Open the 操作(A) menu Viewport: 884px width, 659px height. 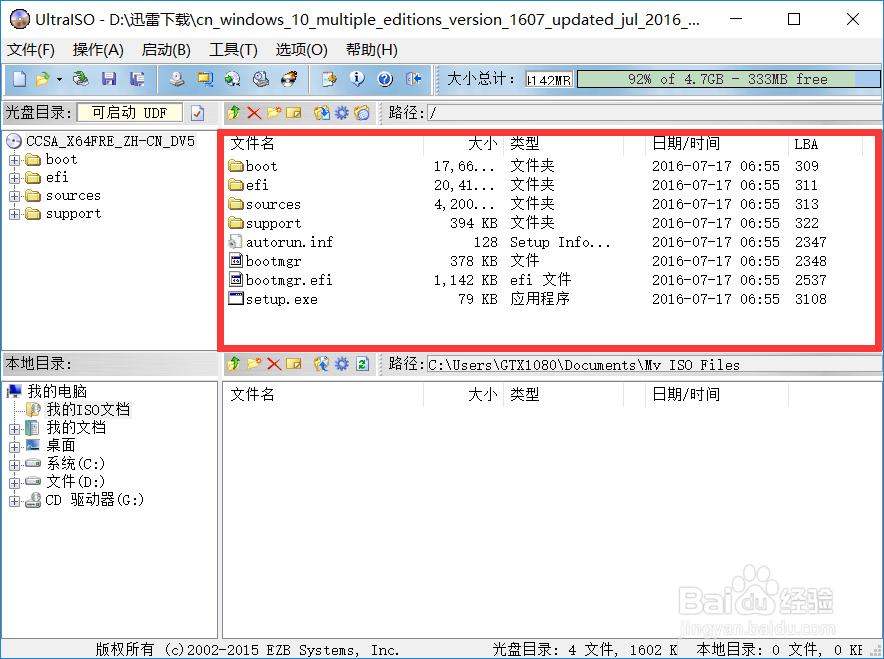[x=98, y=50]
